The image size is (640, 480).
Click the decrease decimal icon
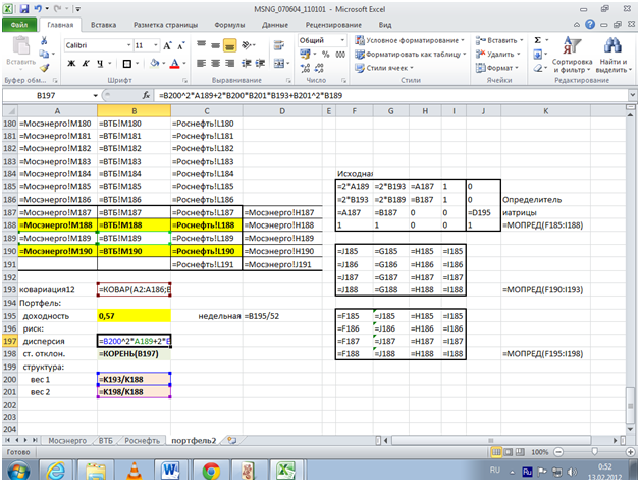pyautogui.click(x=320, y=68)
